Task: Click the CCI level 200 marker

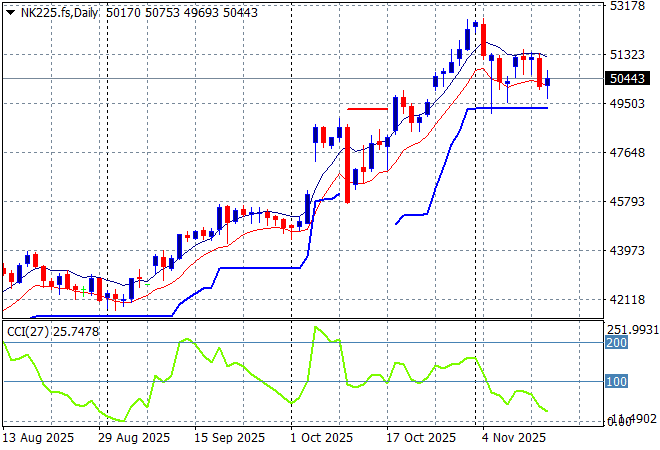Action: (x=615, y=342)
